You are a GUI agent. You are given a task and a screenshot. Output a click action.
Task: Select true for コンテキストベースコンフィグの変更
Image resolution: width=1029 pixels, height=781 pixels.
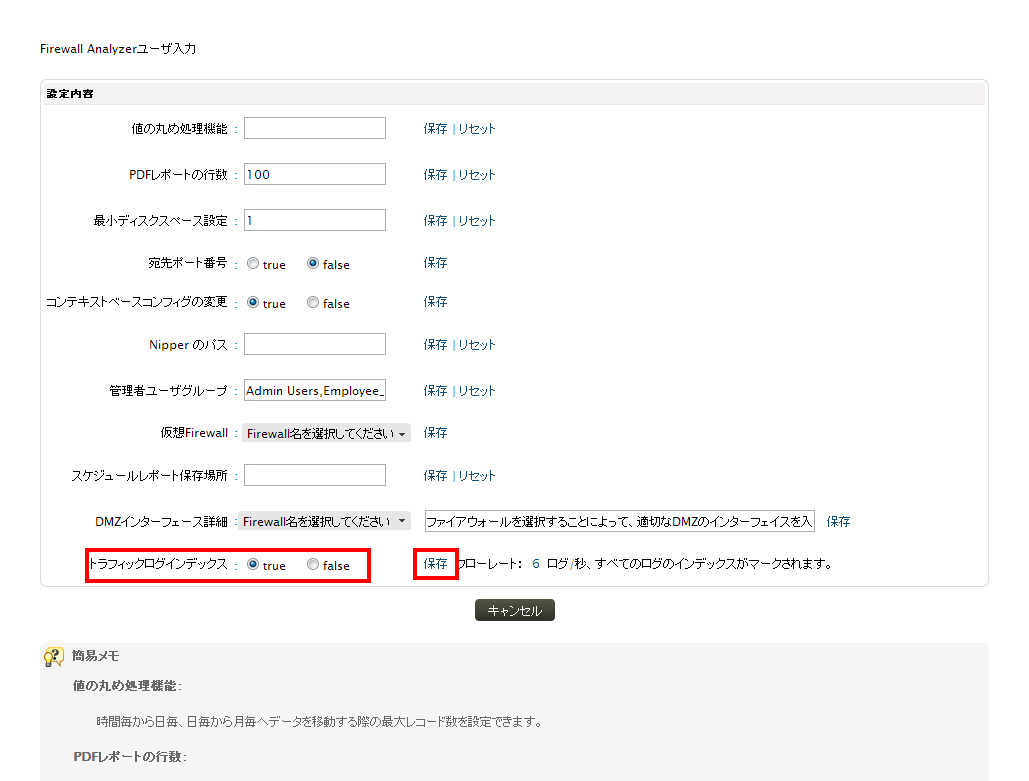[x=253, y=302]
